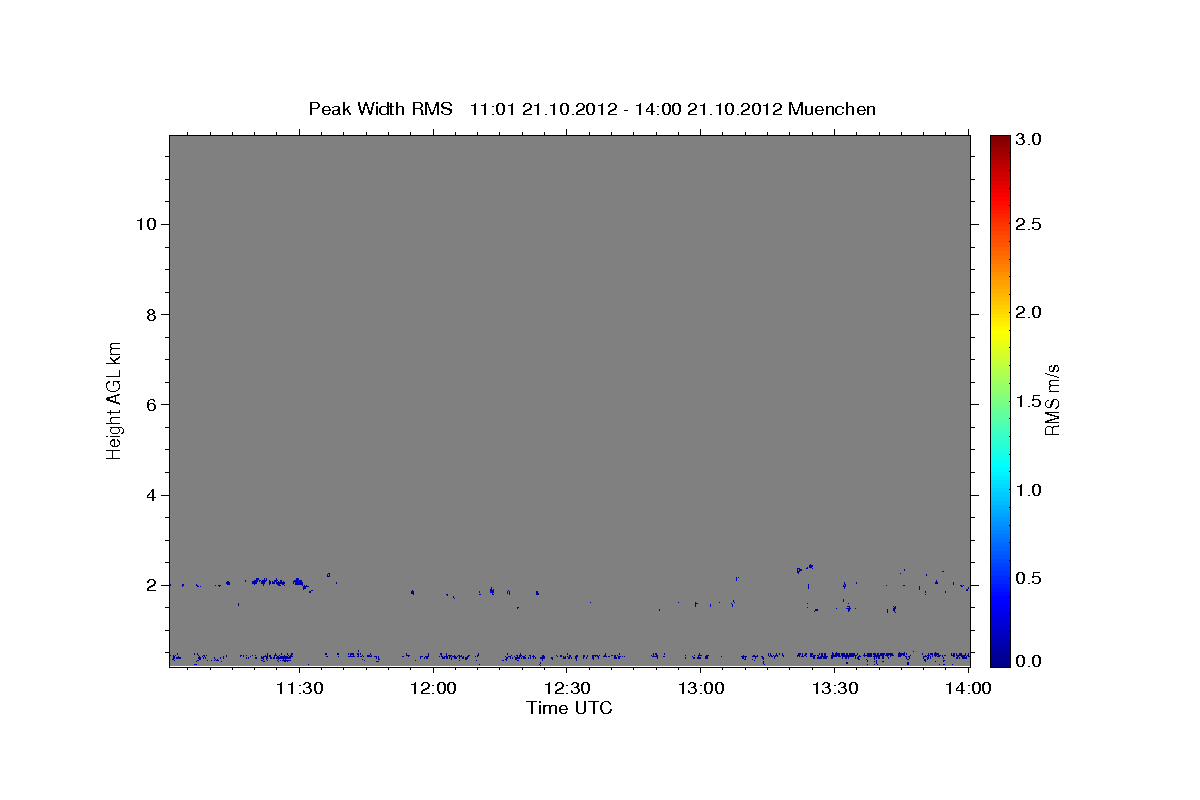Click the plot title 'Peak Width RMS'
Screen dimensions: 1200x800
(380, 109)
